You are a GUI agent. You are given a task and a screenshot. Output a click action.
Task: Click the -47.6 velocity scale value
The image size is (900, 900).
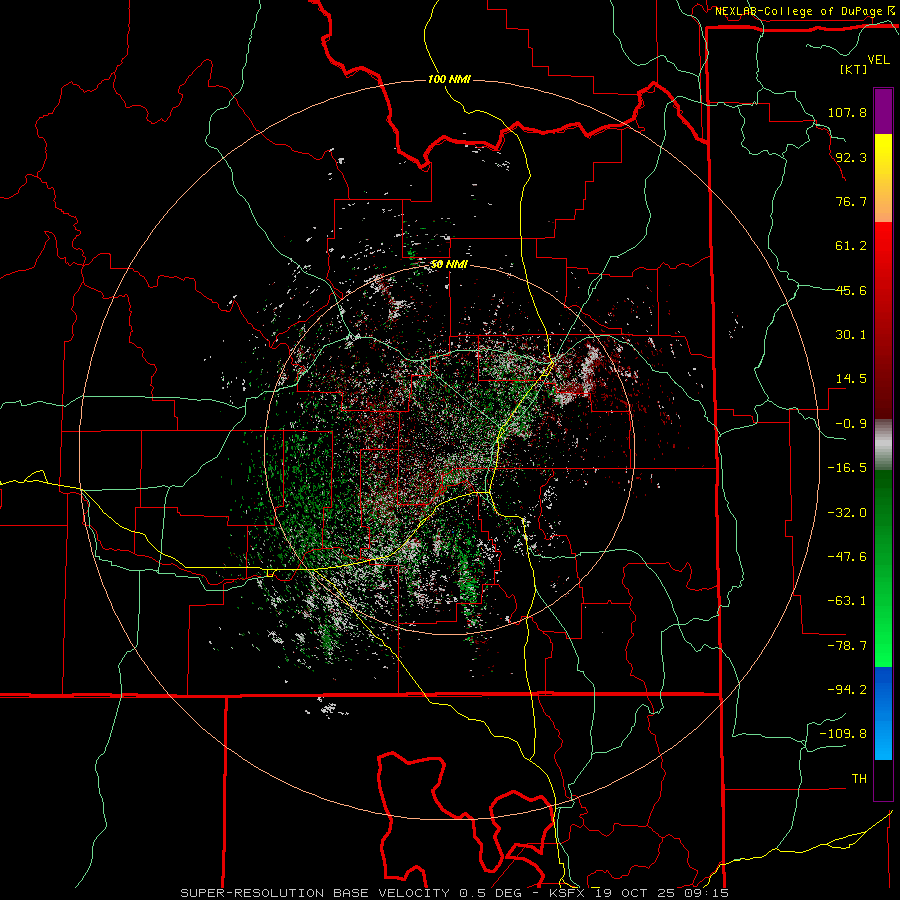[847, 557]
